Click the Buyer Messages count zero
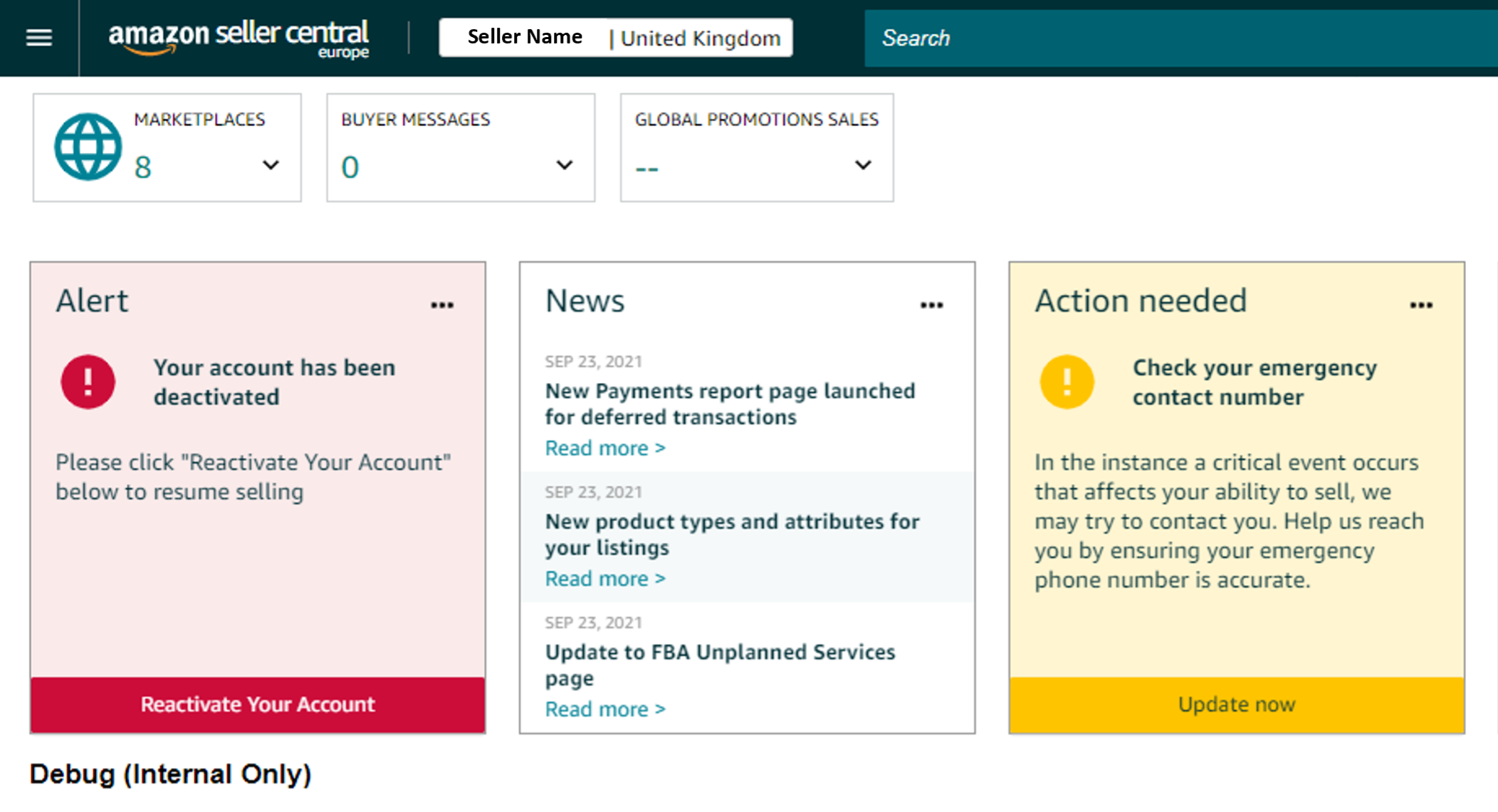This screenshot has height=812, width=1498. pyautogui.click(x=350, y=168)
